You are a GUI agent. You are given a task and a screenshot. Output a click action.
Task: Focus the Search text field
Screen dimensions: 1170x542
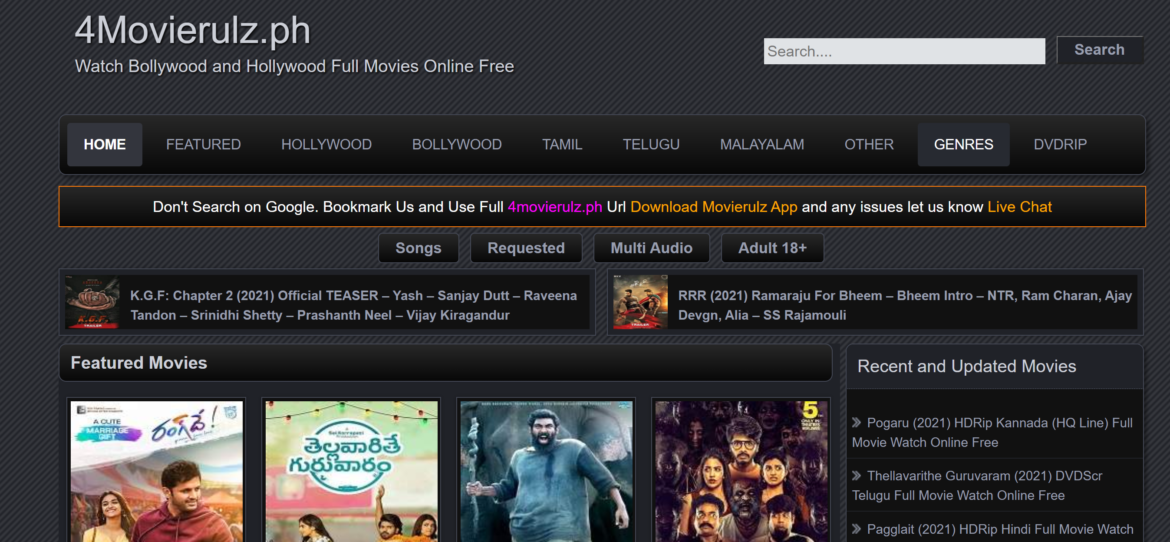coord(904,51)
